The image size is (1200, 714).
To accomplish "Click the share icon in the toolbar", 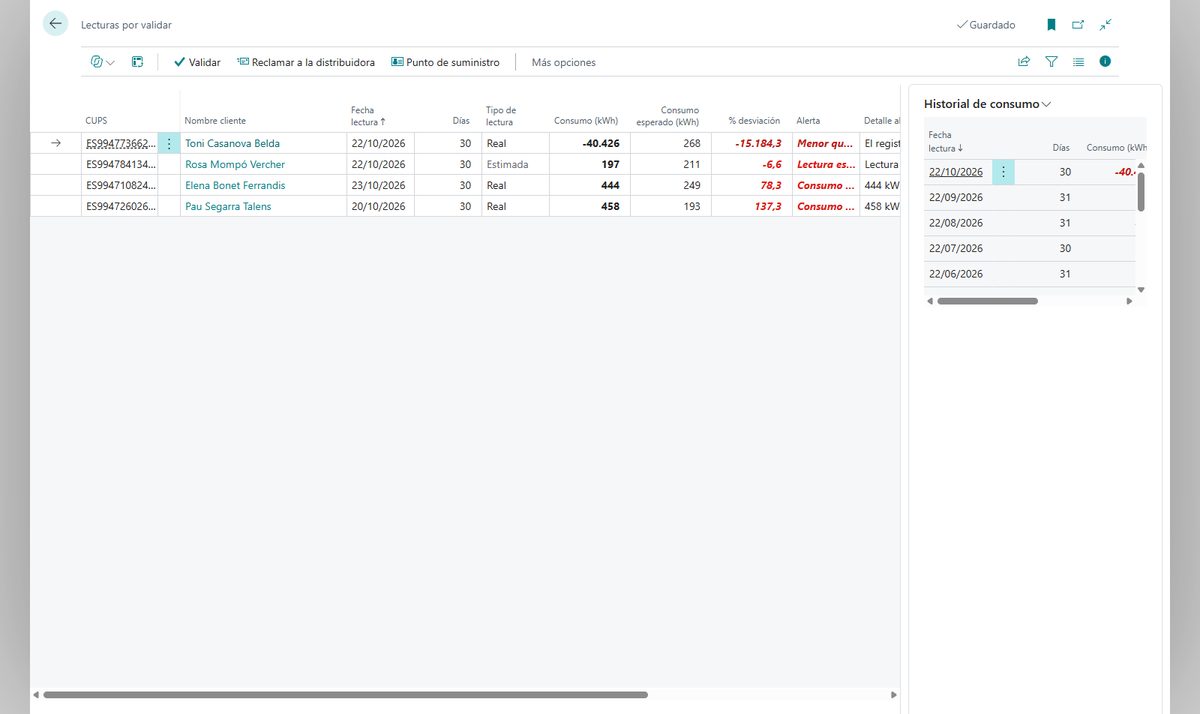I will coord(1024,62).
